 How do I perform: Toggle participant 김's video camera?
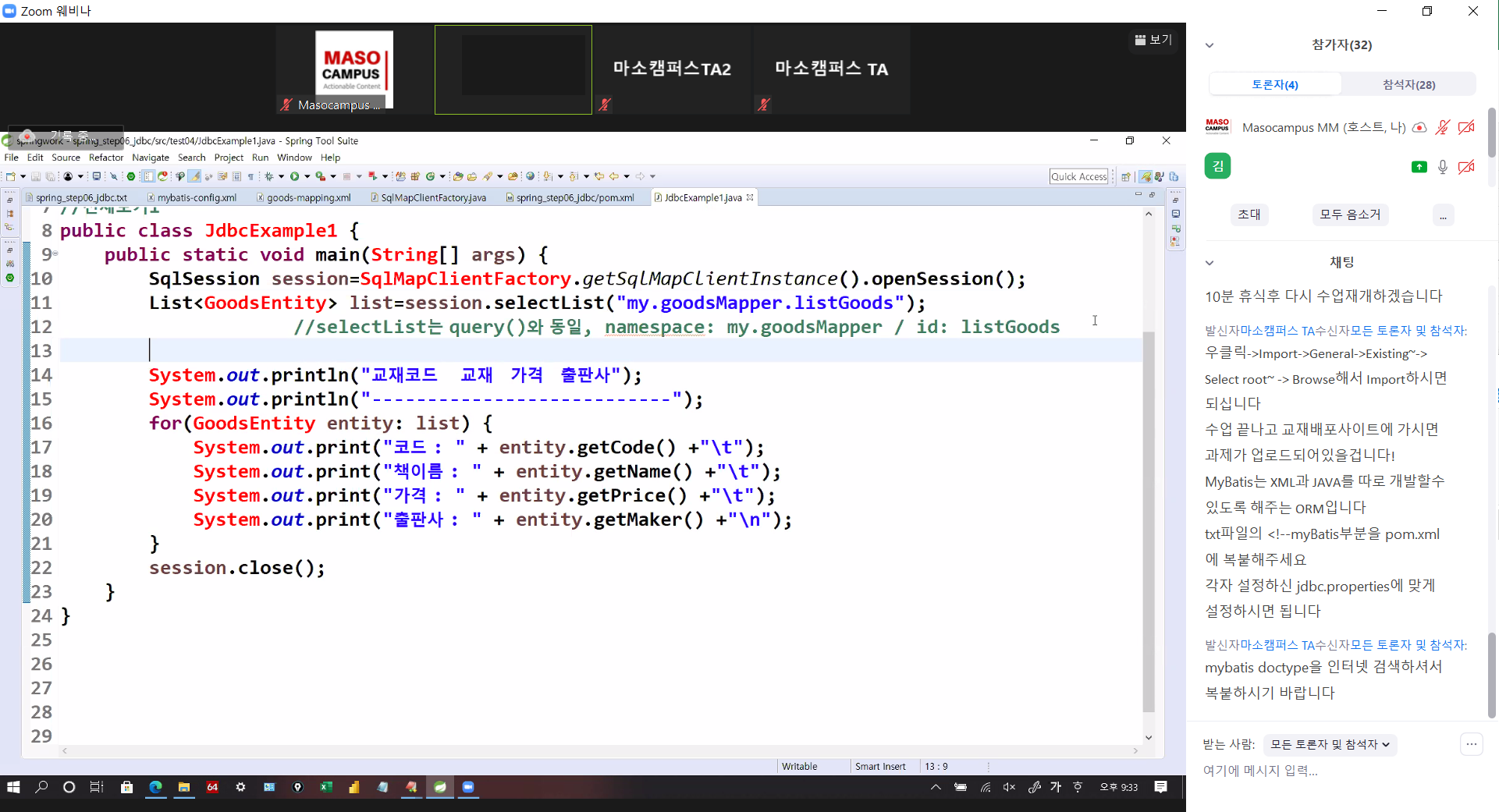tap(1466, 167)
